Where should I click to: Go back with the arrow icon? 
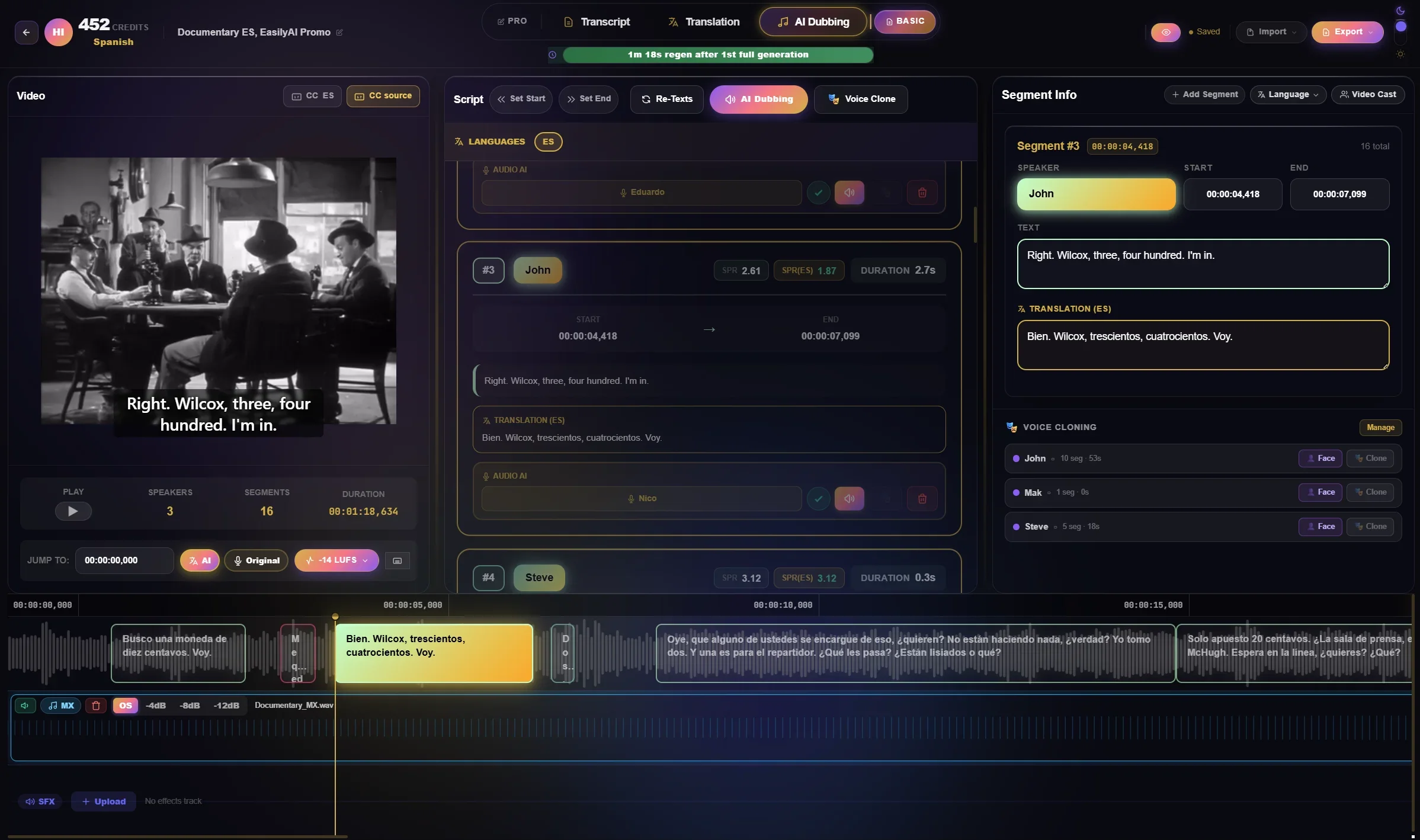(26, 33)
